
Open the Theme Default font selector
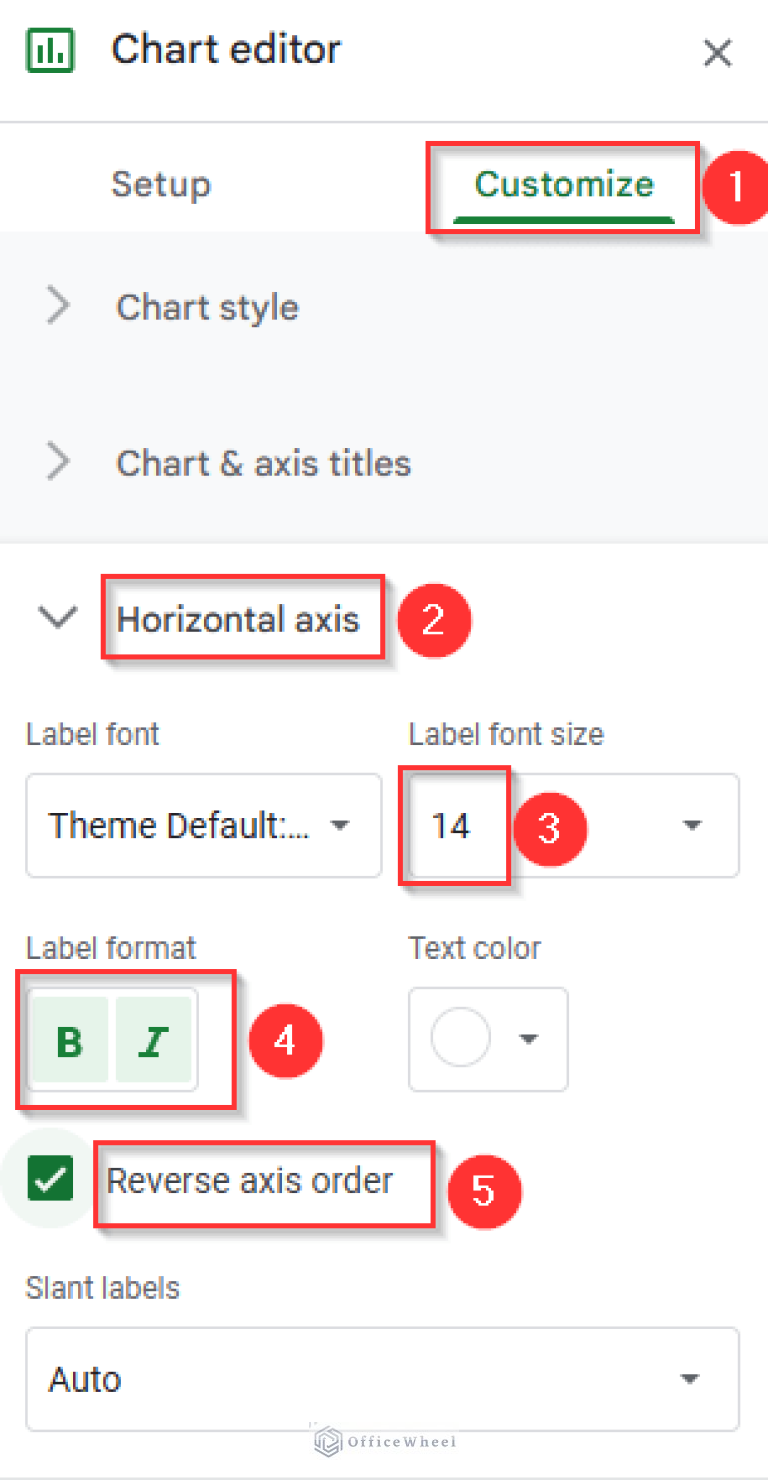[x=204, y=826]
